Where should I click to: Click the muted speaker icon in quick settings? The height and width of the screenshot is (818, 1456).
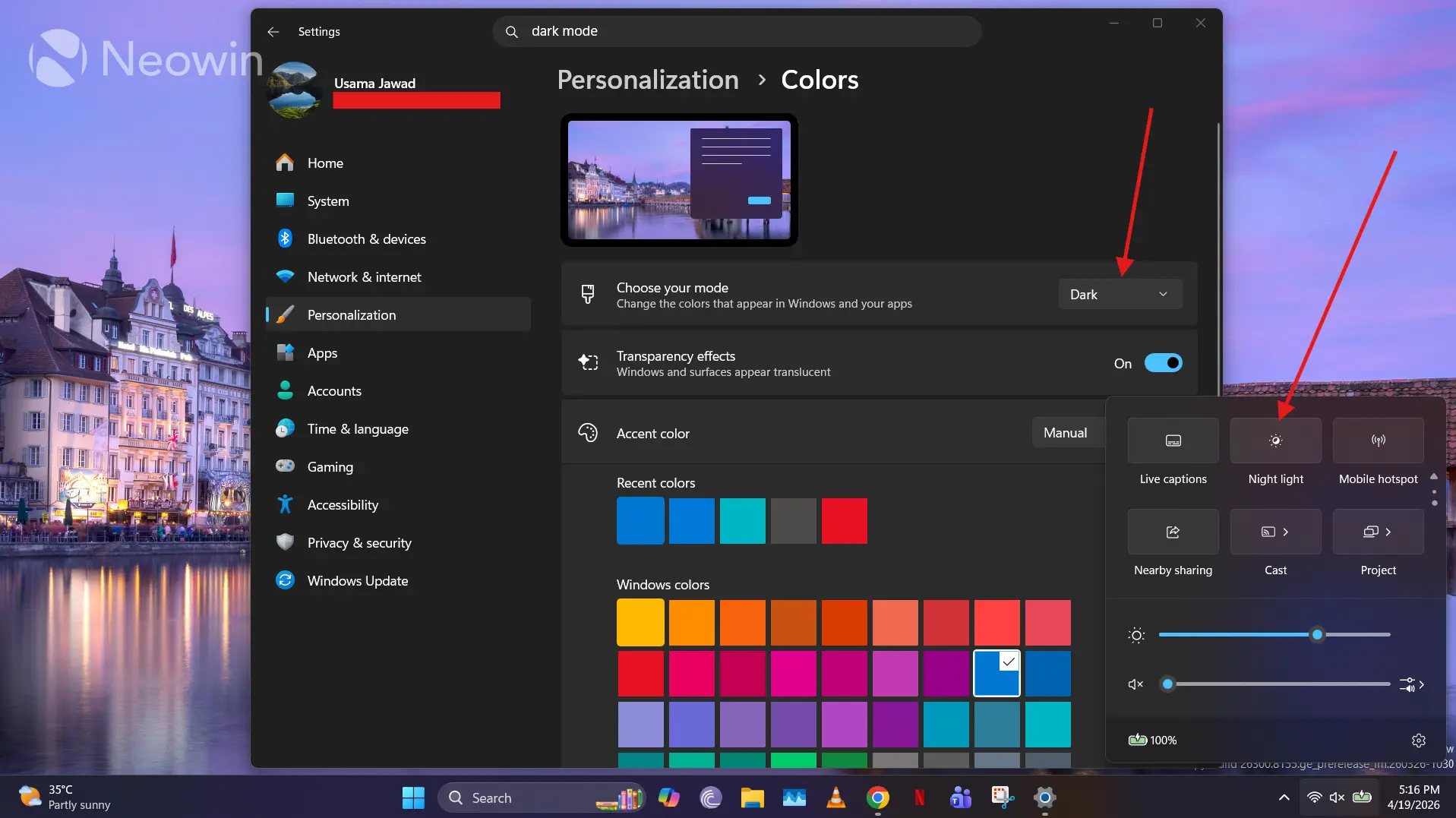pos(1135,684)
